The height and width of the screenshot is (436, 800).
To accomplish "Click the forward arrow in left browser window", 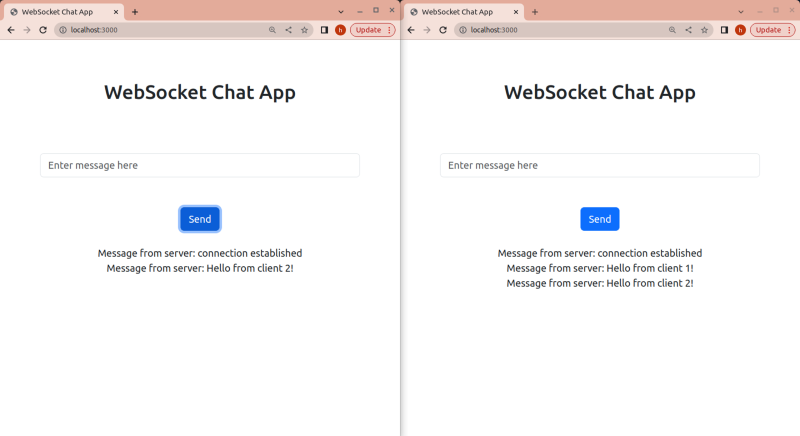I will tap(27, 30).
